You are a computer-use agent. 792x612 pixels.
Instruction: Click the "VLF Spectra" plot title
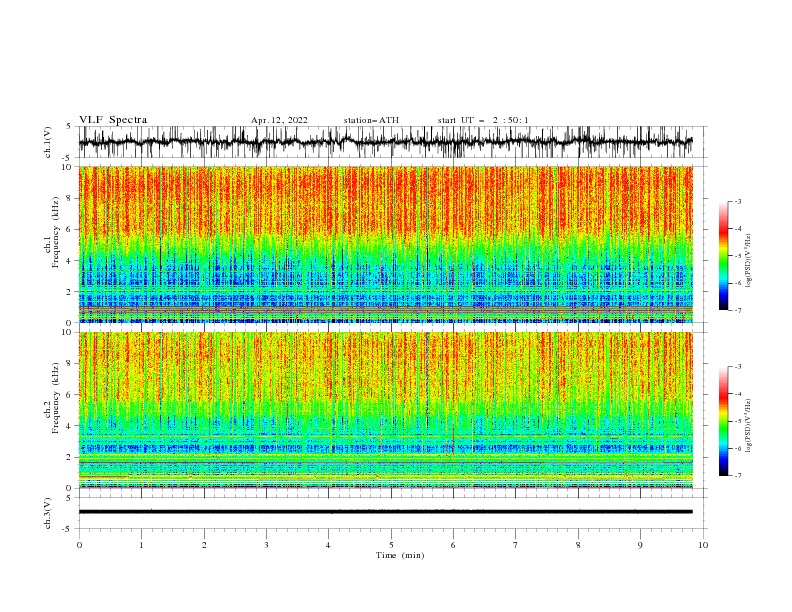coord(113,120)
